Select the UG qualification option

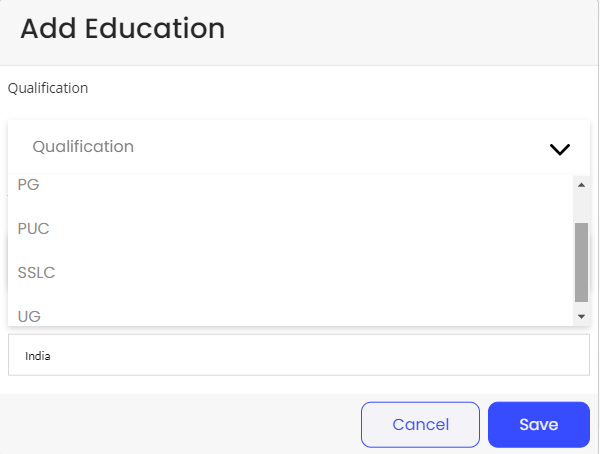(29, 316)
